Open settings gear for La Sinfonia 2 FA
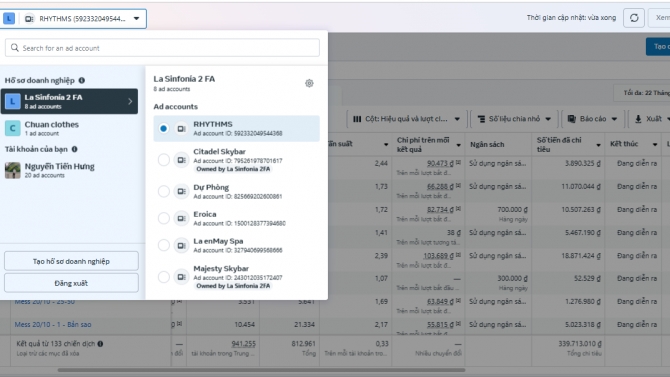The width and height of the screenshot is (670, 377). pos(309,83)
